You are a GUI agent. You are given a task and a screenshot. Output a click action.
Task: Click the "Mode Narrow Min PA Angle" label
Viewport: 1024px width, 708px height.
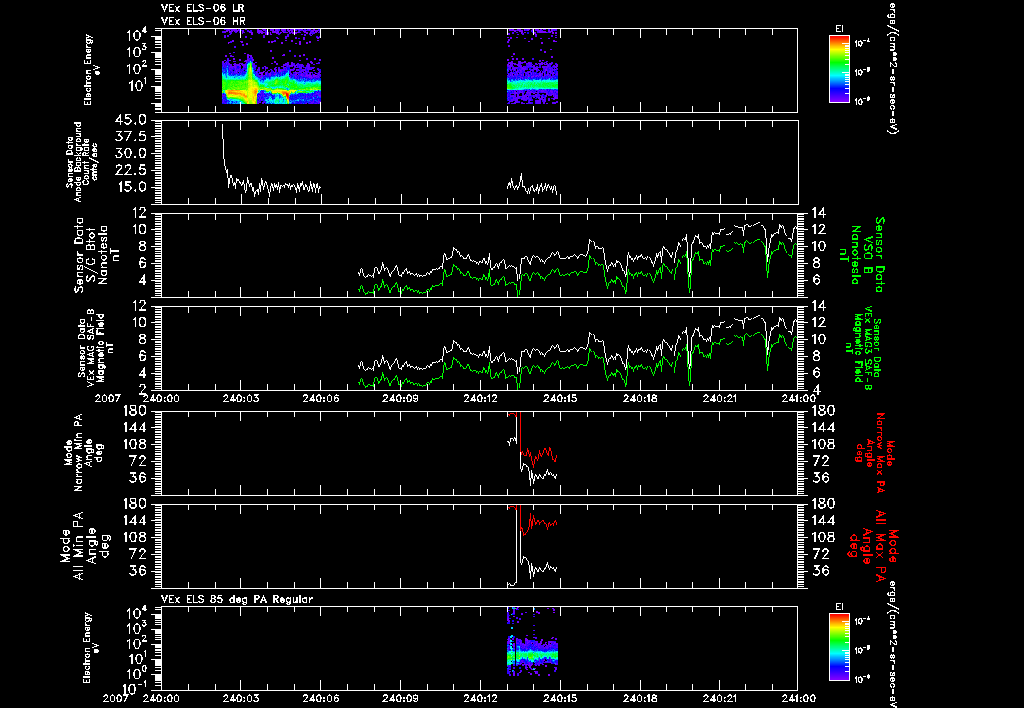point(84,453)
